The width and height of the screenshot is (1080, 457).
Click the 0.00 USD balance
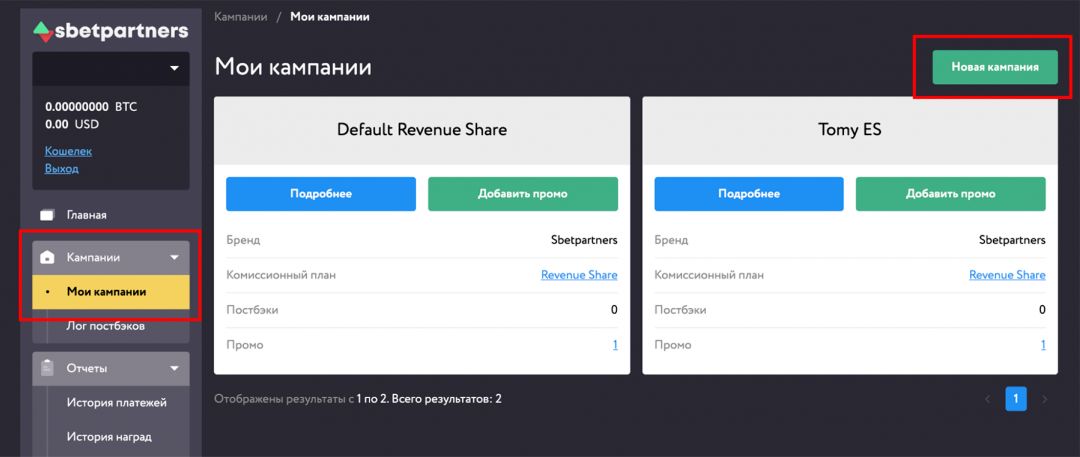(x=72, y=125)
